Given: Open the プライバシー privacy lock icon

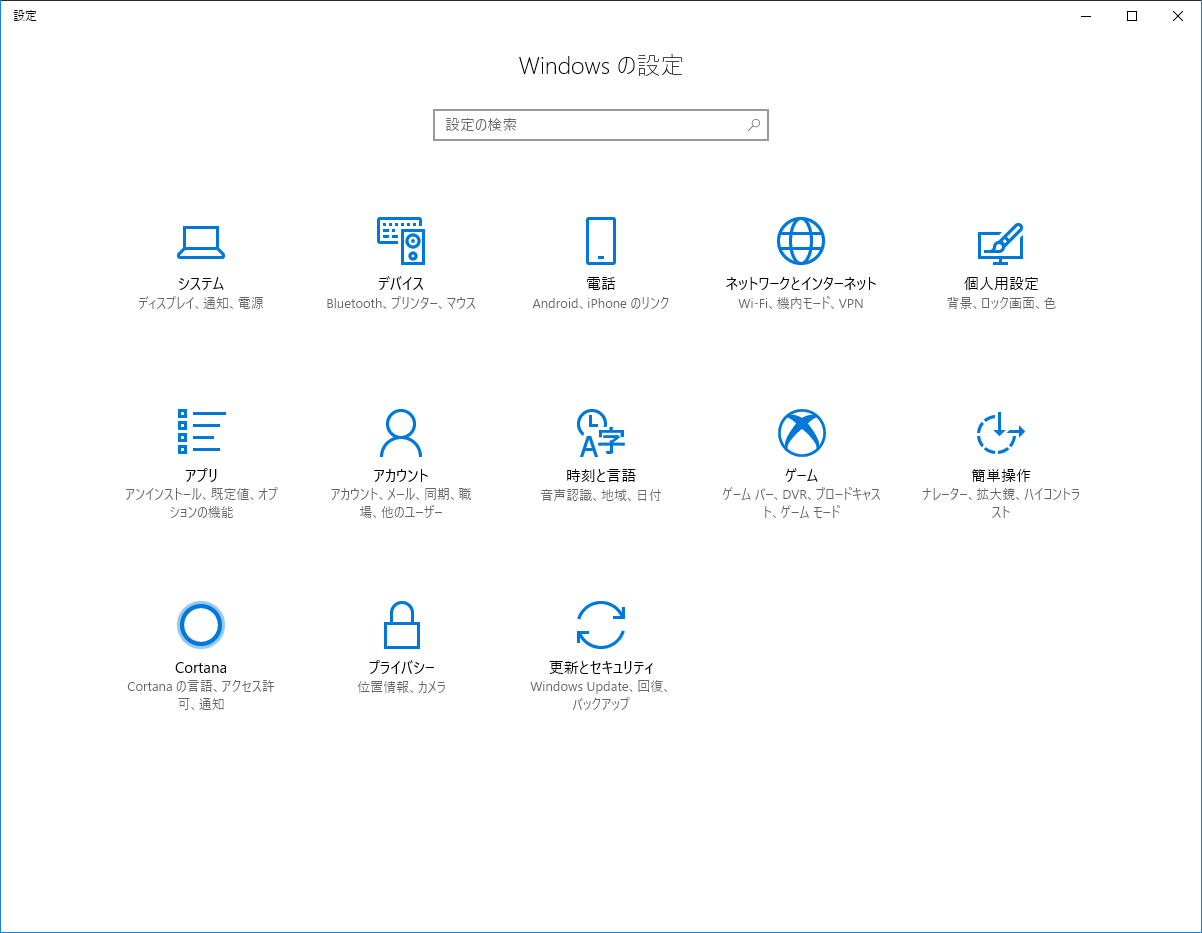Looking at the screenshot, I should [x=401, y=624].
